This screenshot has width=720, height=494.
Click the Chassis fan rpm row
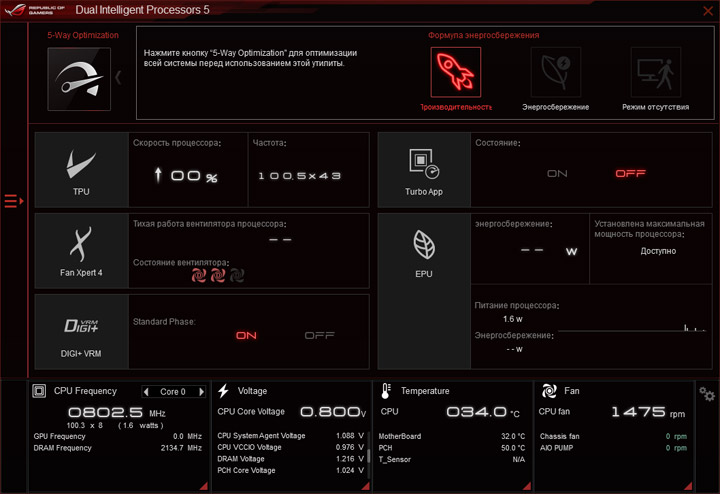point(613,436)
